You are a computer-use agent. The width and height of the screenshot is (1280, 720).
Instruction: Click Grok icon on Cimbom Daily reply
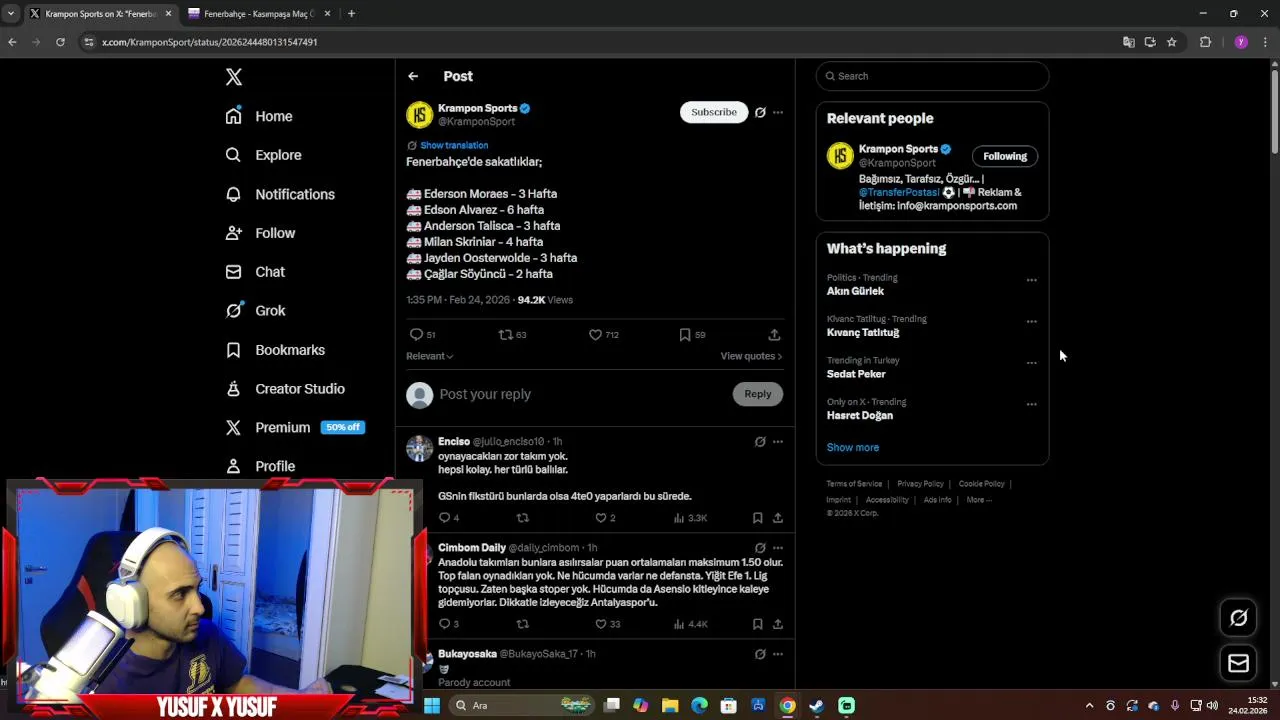760,548
